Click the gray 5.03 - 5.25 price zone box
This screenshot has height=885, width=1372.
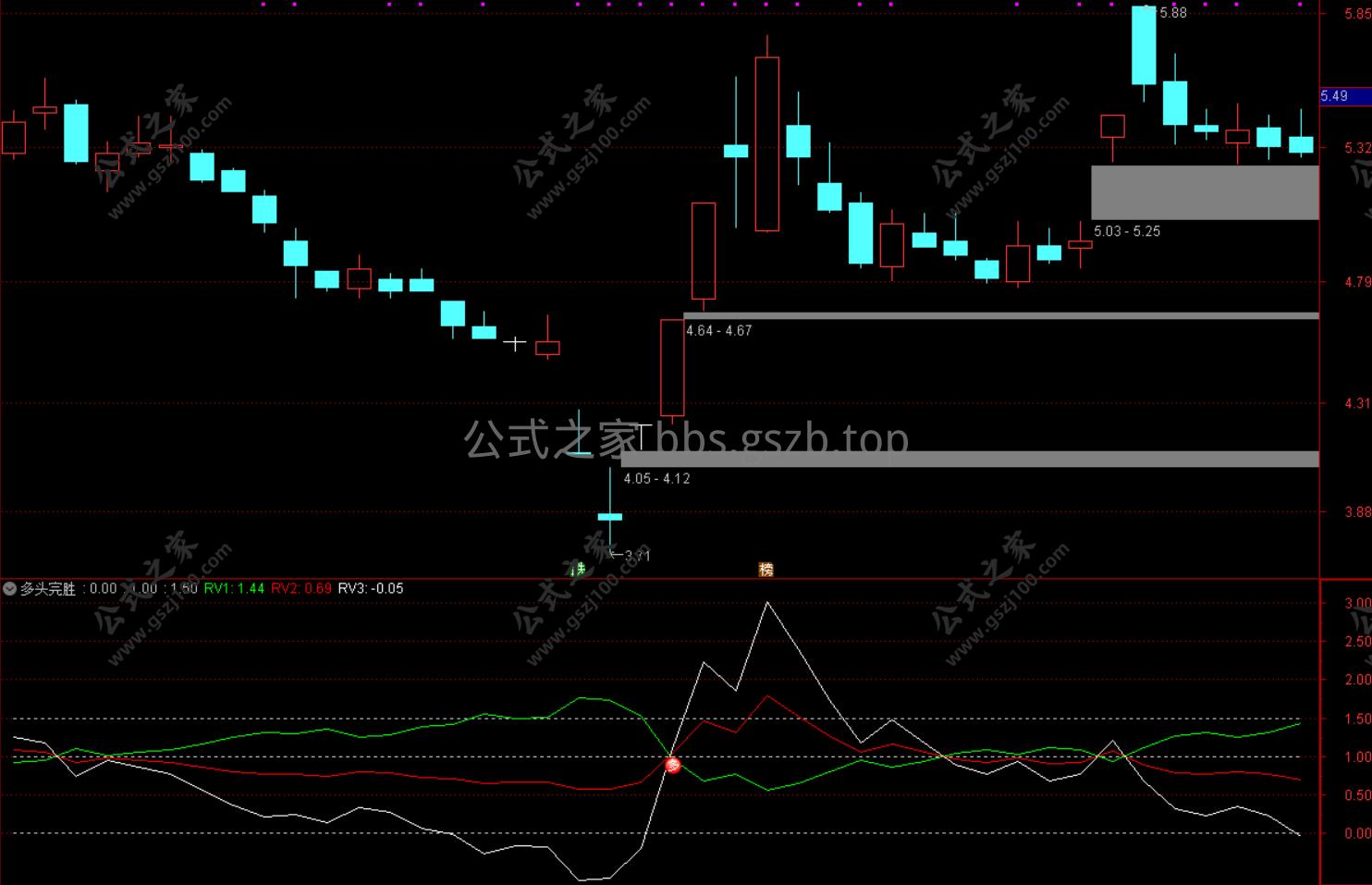(1205, 192)
